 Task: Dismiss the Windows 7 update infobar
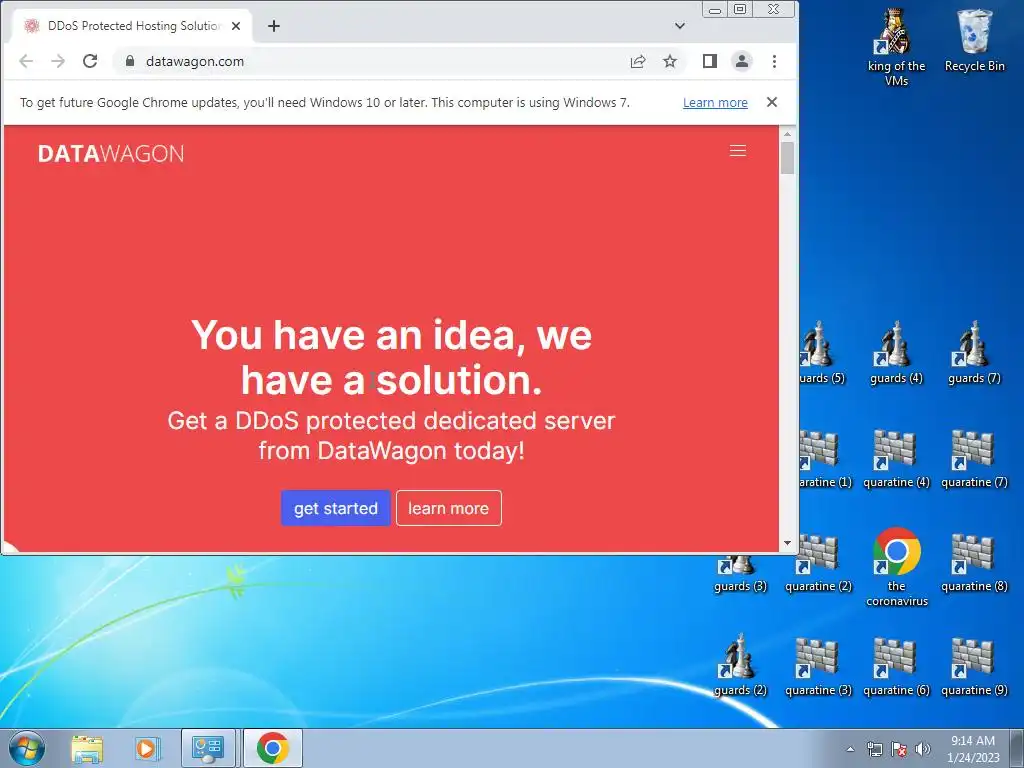click(x=772, y=102)
